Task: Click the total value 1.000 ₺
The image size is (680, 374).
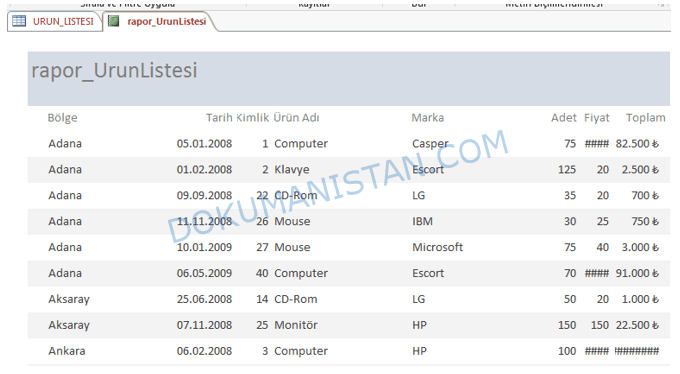Action: [640, 299]
